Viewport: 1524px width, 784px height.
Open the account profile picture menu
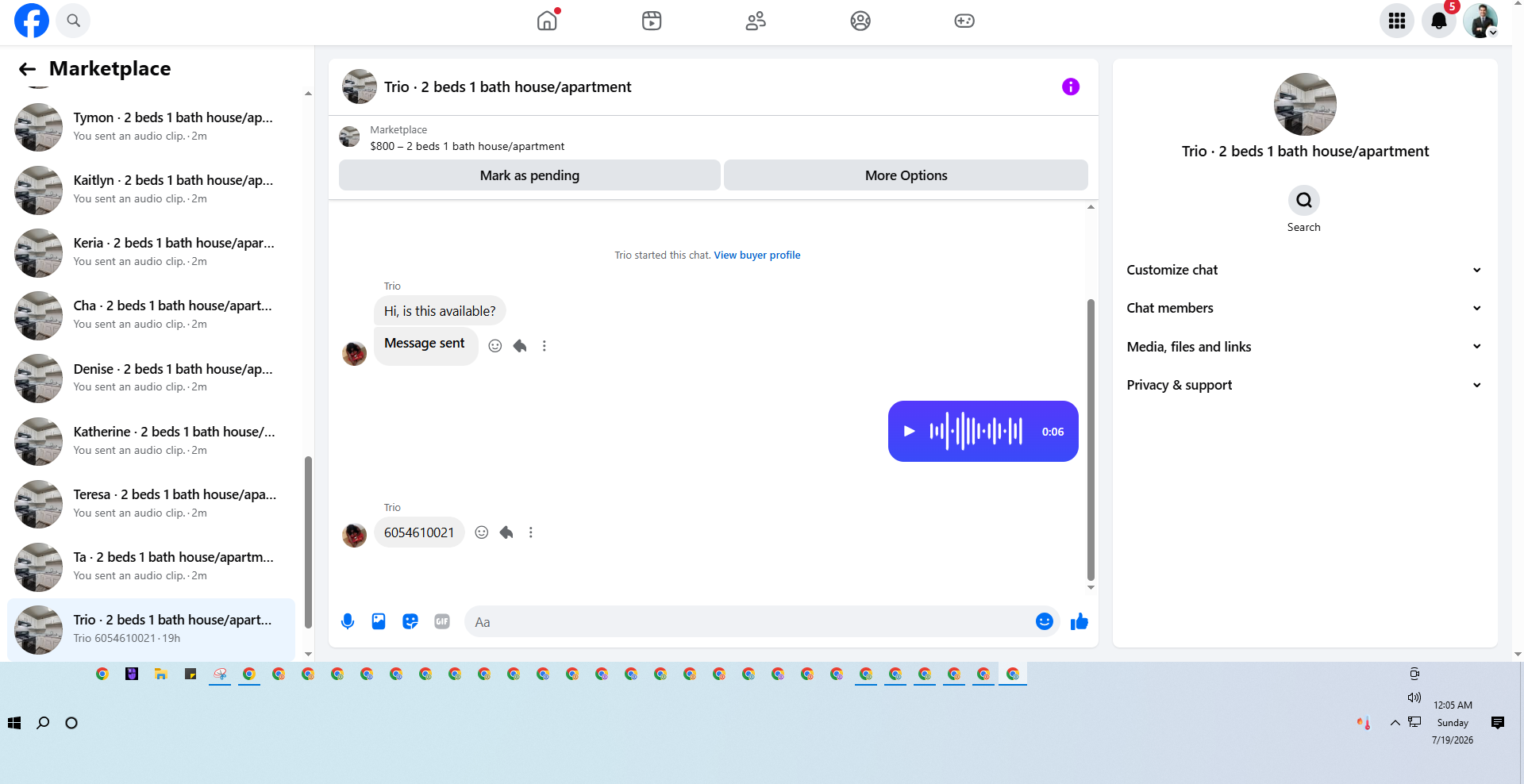pyautogui.click(x=1480, y=21)
